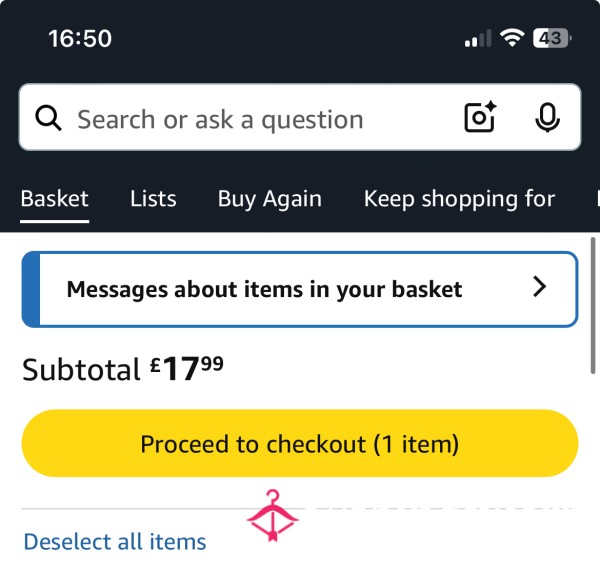Tap the magnifying glass search icon
The image size is (600, 570).
48,118
